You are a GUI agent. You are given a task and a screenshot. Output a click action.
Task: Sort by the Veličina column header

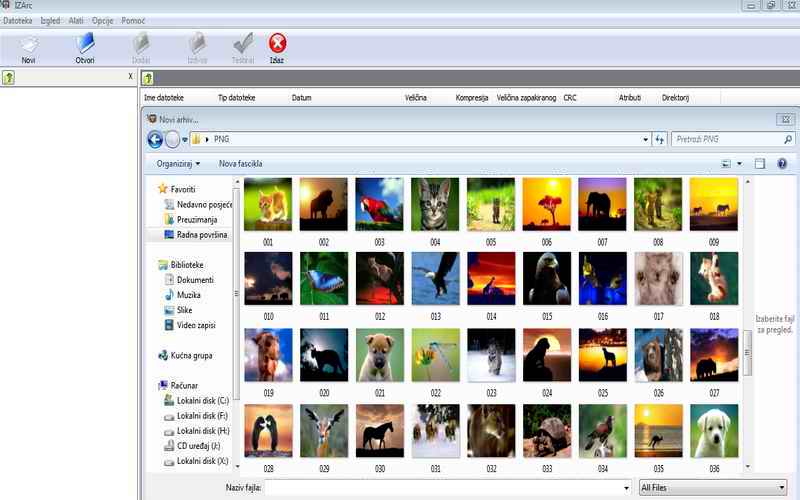[x=416, y=97]
